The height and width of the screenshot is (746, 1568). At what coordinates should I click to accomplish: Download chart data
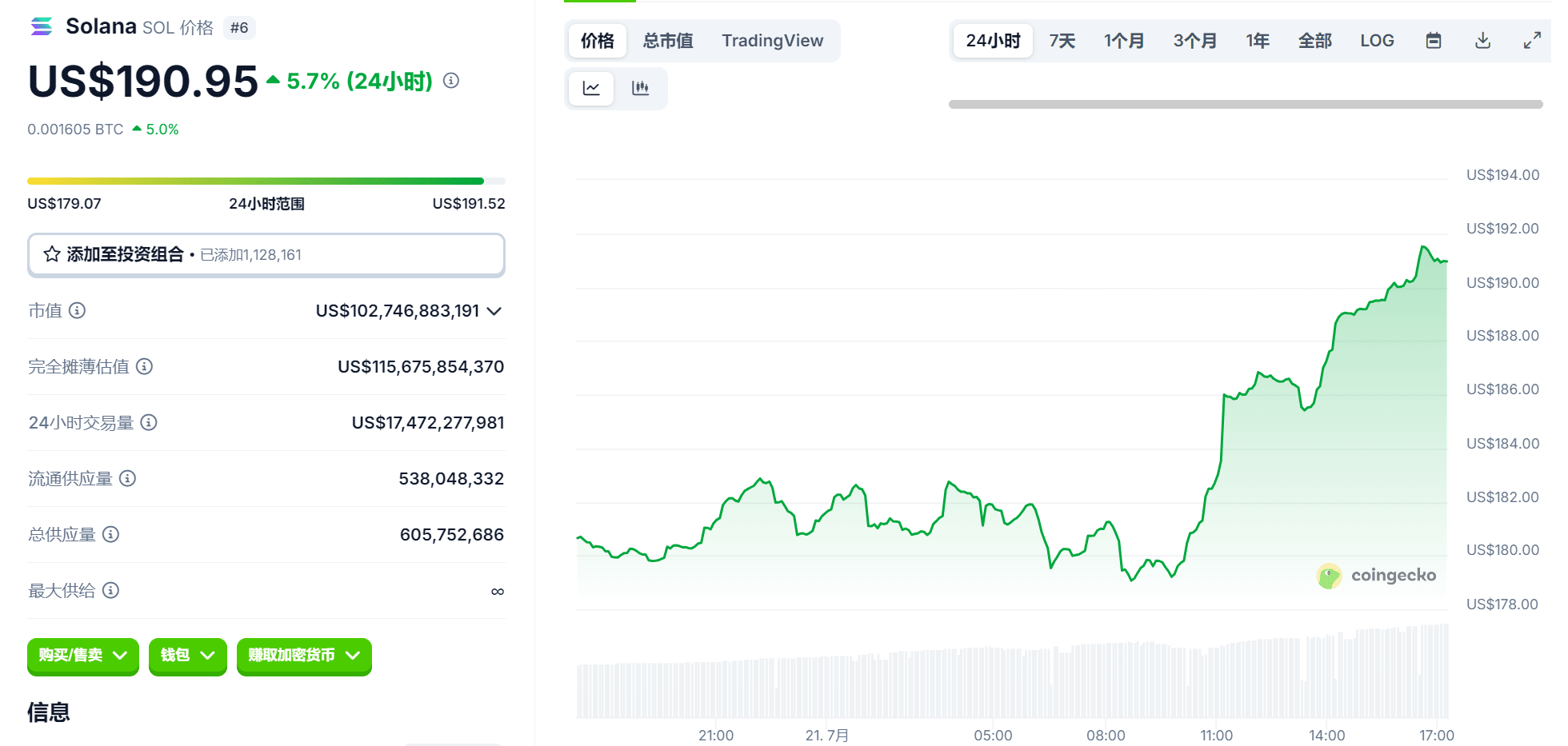coord(1482,40)
